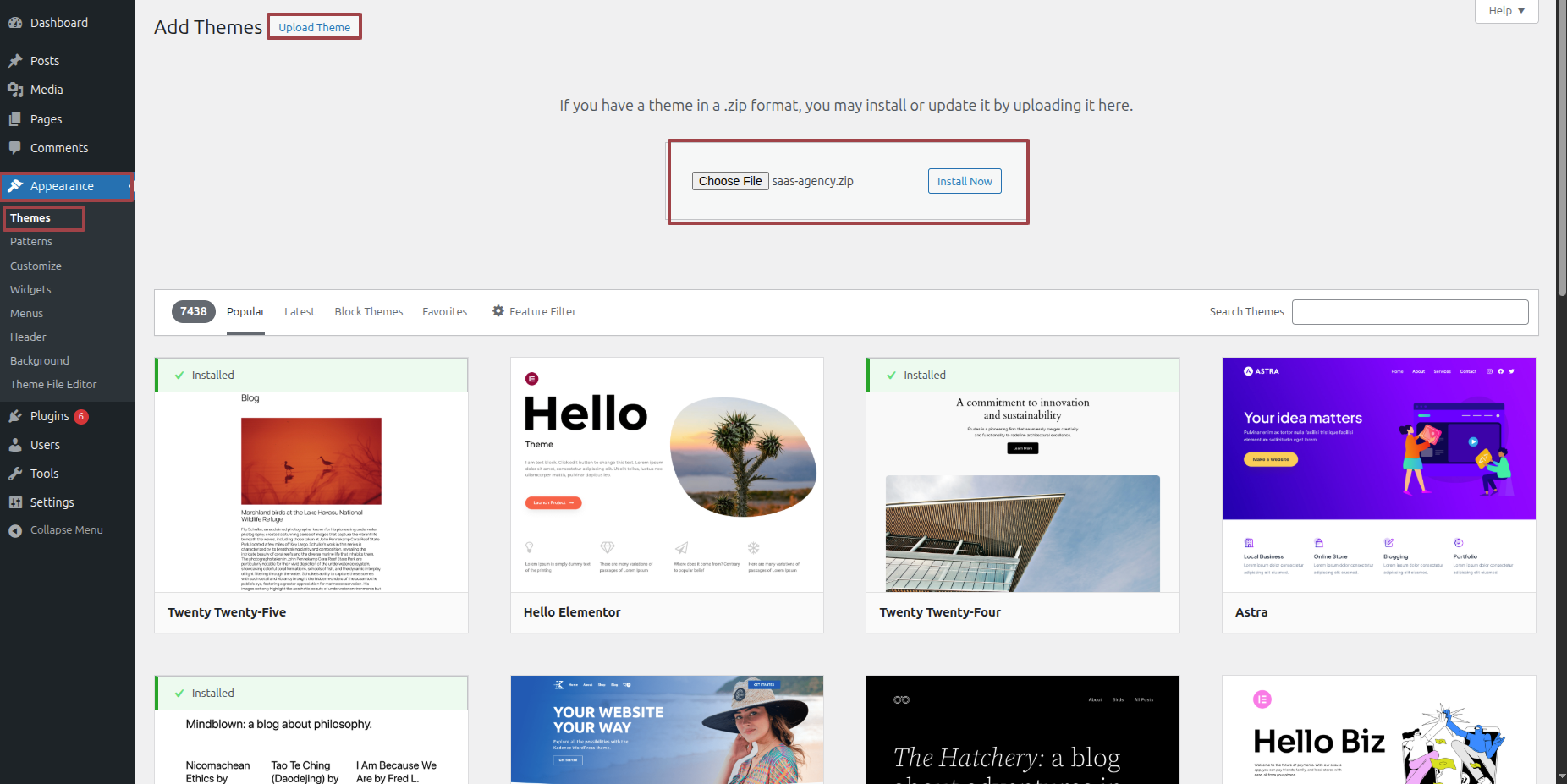
Task: Click the Astra theme title
Action: tap(1251, 612)
